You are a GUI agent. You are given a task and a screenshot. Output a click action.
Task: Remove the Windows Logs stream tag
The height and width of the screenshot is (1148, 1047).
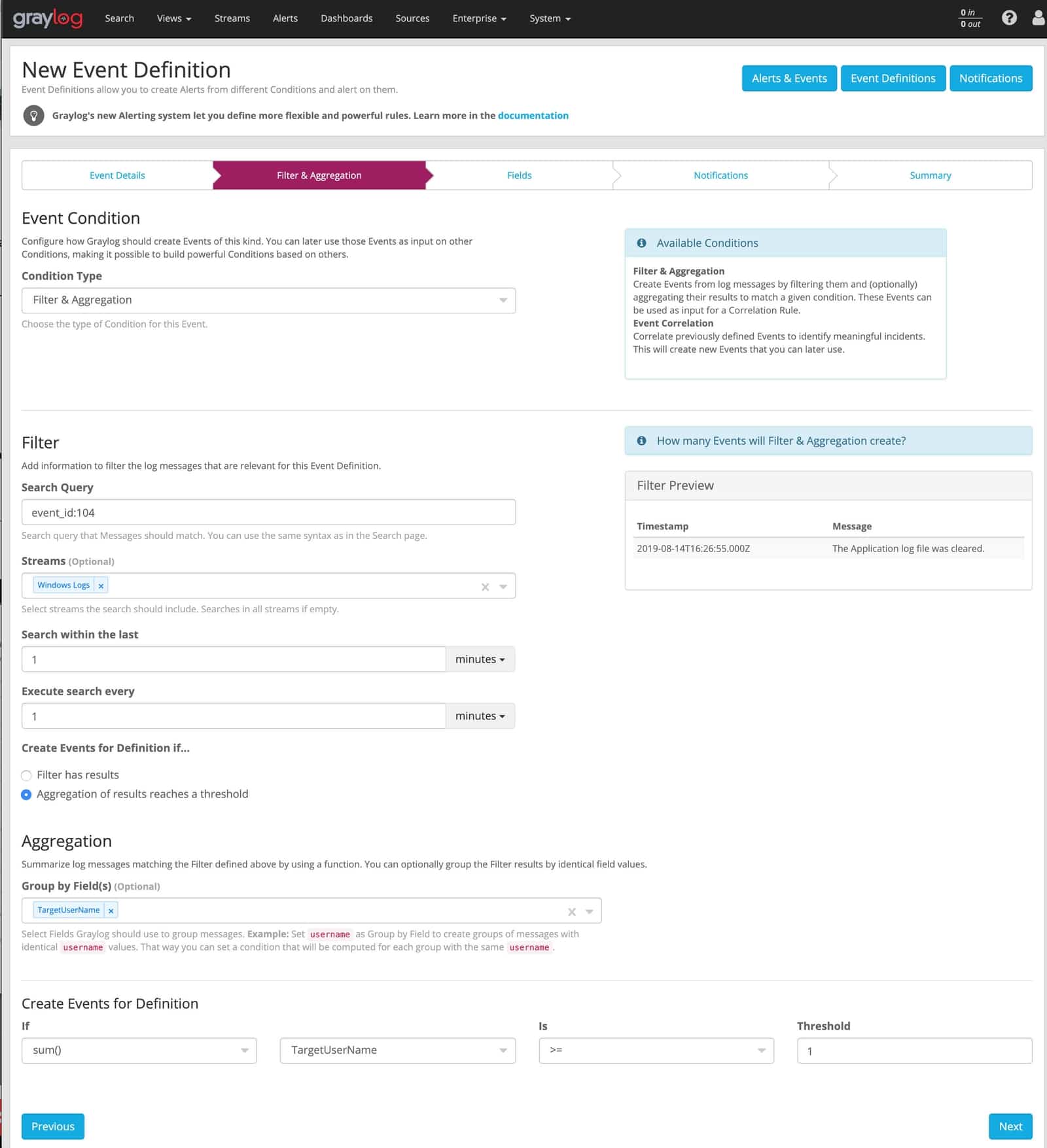[x=101, y=585]
